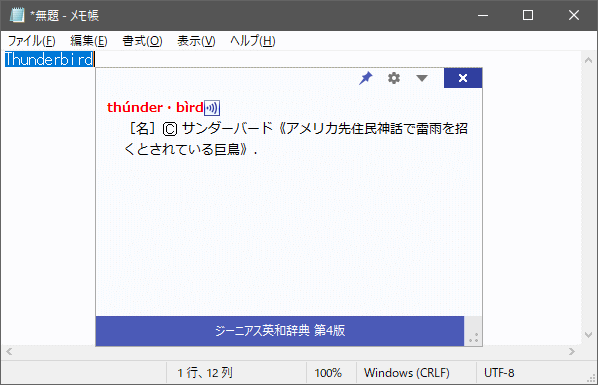
Task: Click the selected Thunderbird text in editor
Action: 49,60
